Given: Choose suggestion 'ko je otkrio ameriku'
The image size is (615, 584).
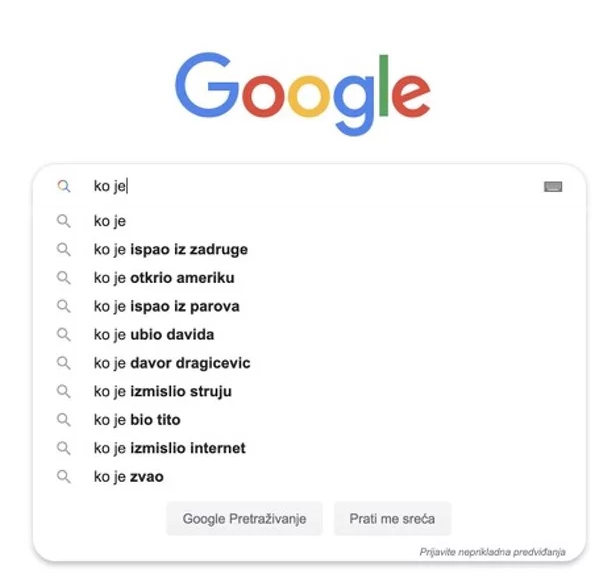Looking at the screenshot, I should click(x=164, y=278).
